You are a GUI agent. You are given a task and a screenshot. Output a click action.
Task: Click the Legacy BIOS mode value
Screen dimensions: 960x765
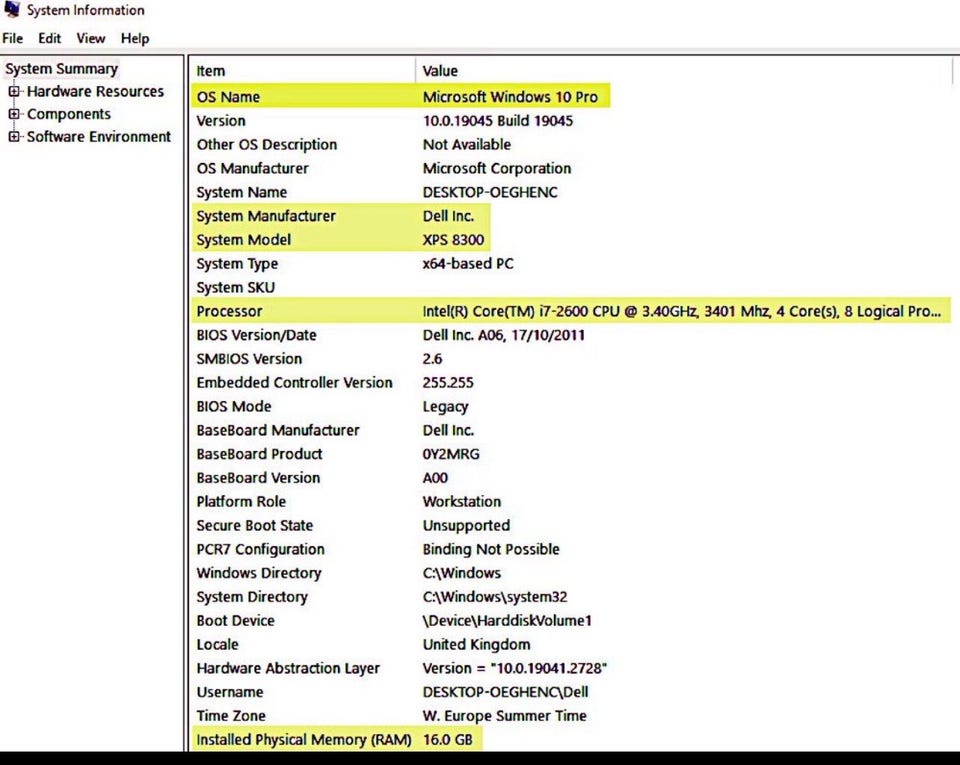(x=445, y=406)
